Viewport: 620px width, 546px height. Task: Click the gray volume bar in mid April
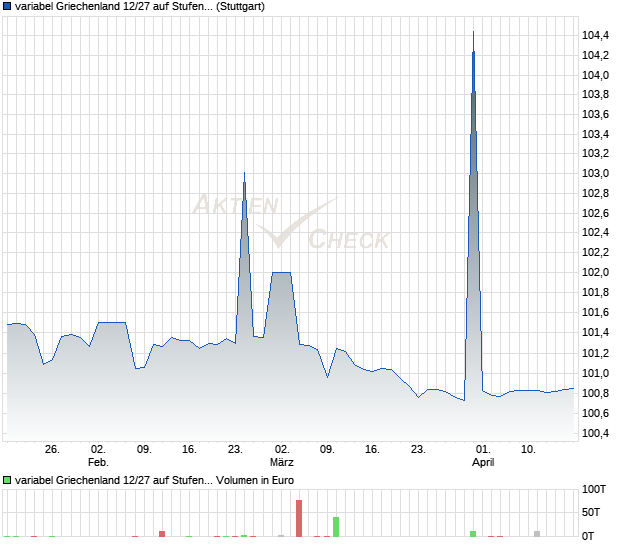click(537, 534)
